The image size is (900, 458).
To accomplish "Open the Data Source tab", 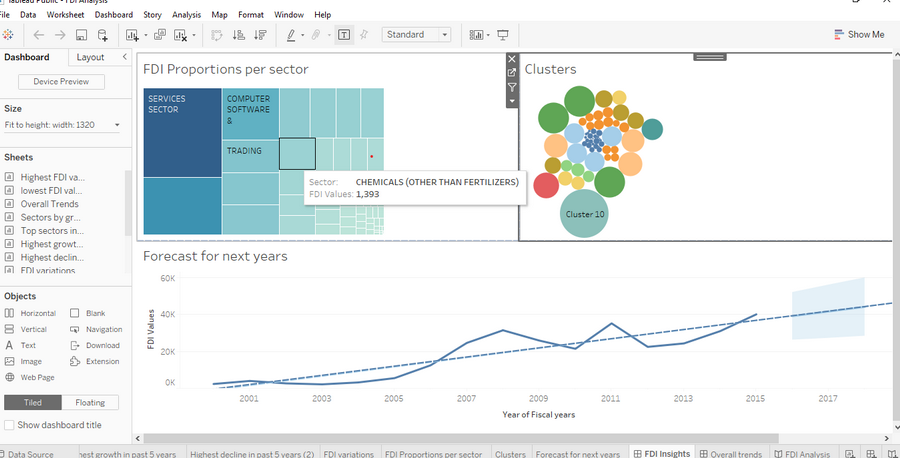I will point(27,453).
